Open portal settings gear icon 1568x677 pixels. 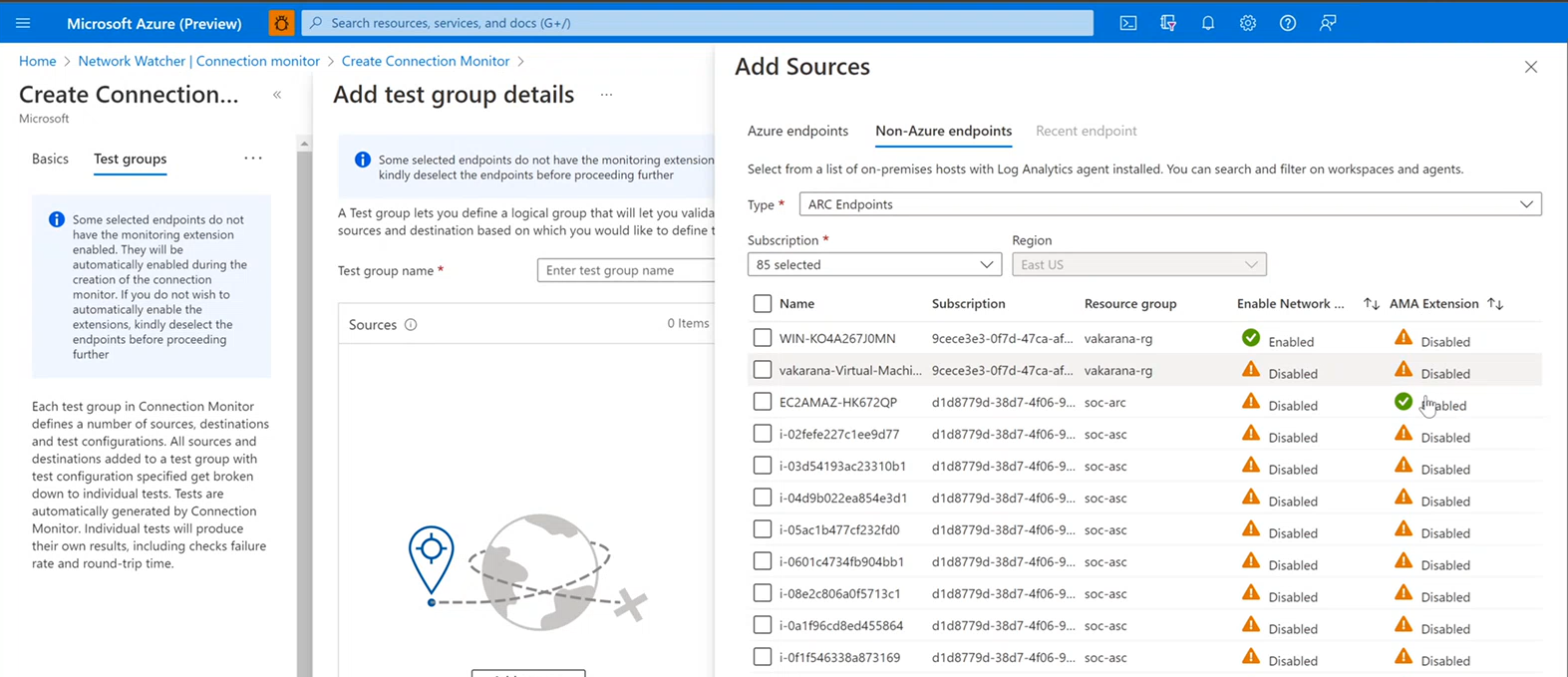1247,23
